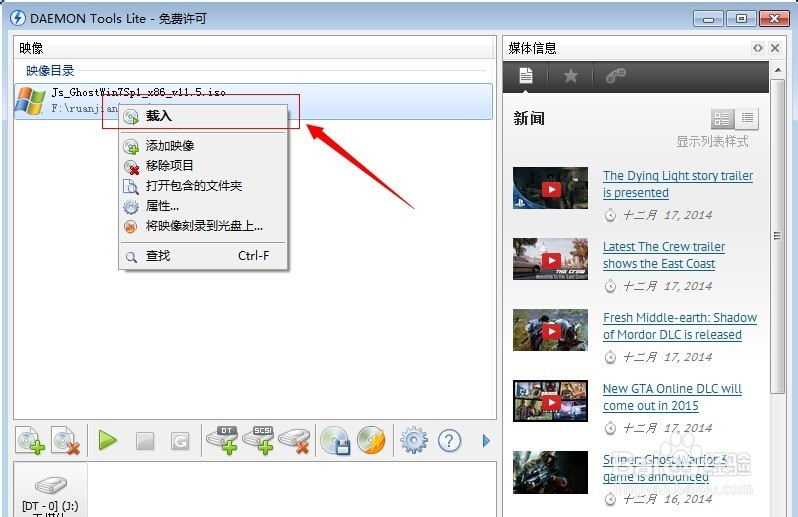The image size is (798, 517).
Task: Click the media info panel scrollbar thumb
Action: tap(777, 236)
